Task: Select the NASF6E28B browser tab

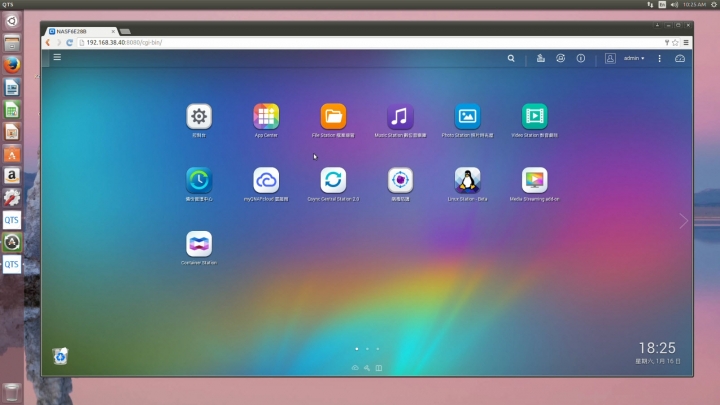Action: tap(81, 31)
